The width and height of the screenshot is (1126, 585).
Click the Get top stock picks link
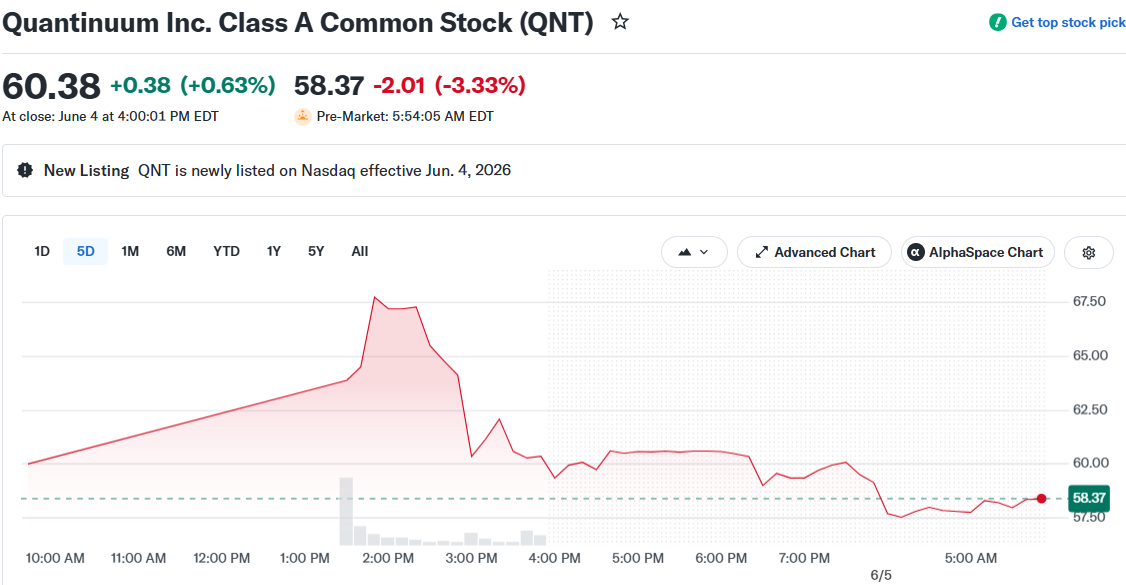click(1068, 22)
